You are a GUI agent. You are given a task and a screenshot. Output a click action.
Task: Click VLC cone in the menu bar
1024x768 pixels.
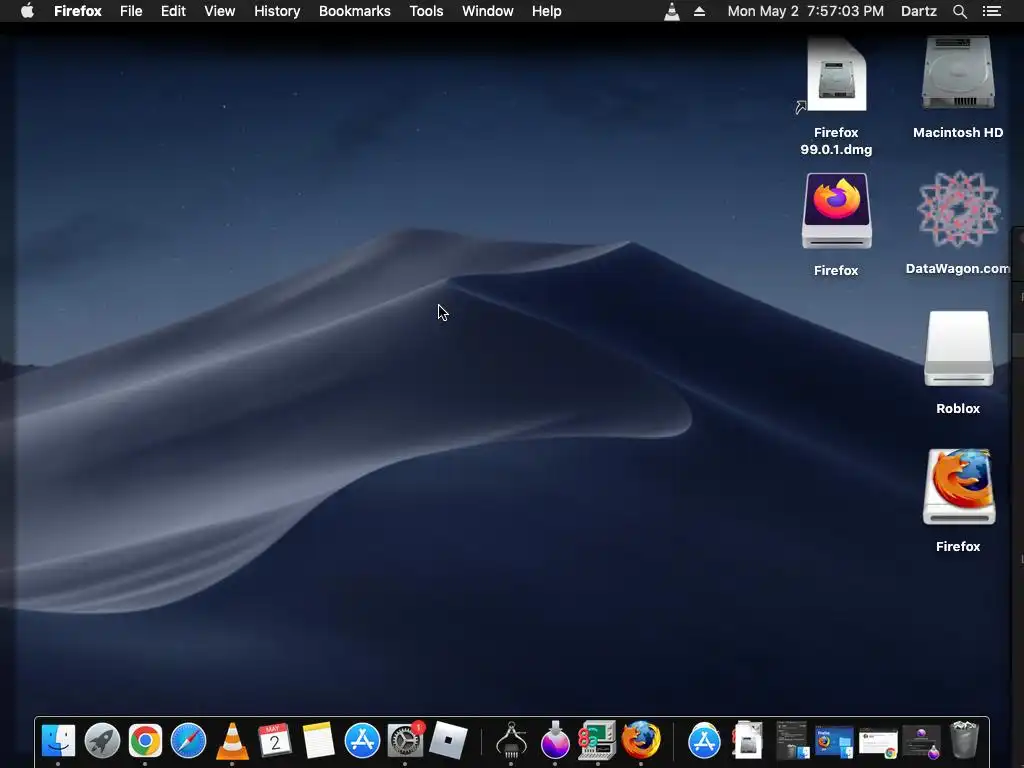[x=671, y=11]
